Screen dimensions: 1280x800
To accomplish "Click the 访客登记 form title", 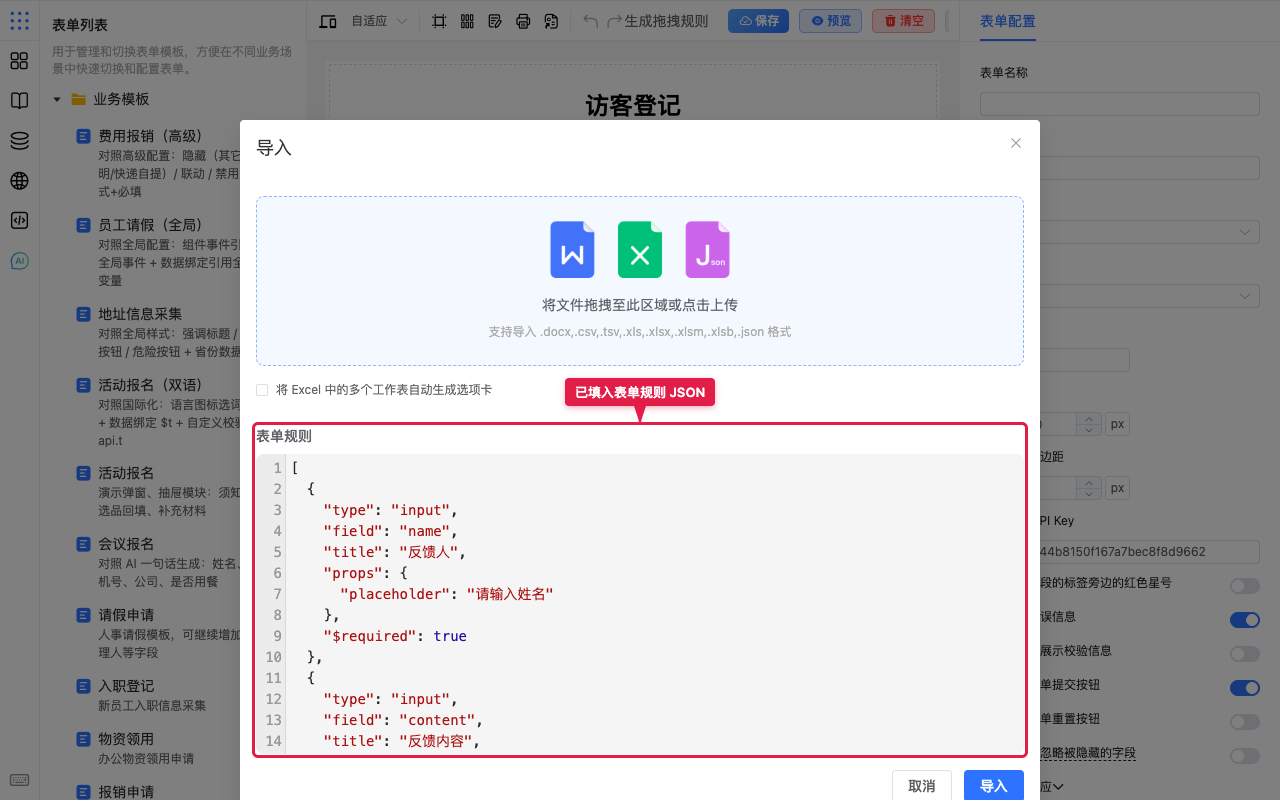I will point(633,105).
